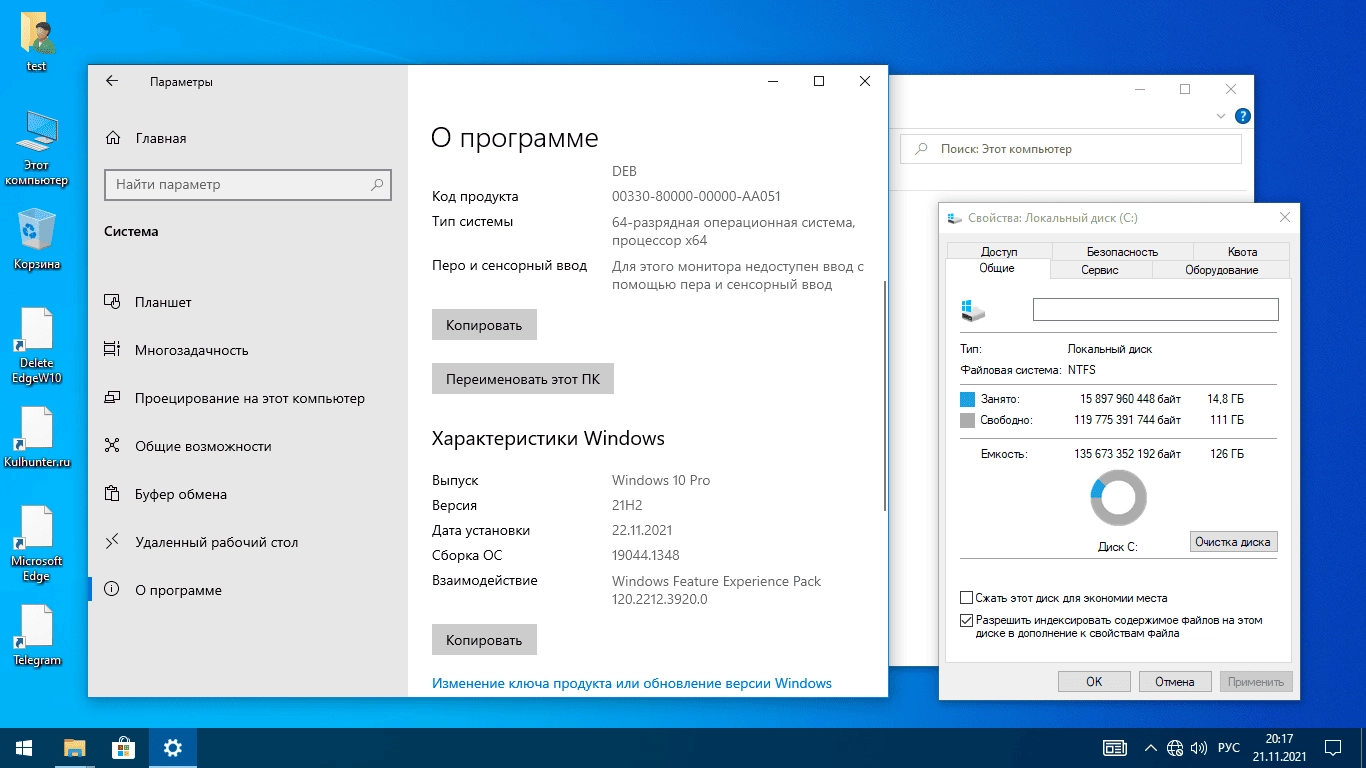Image resolution: width=1366 pixels, height=768 pixels.
Task: Click OK in disk properties
Action: click(1094, 682)
